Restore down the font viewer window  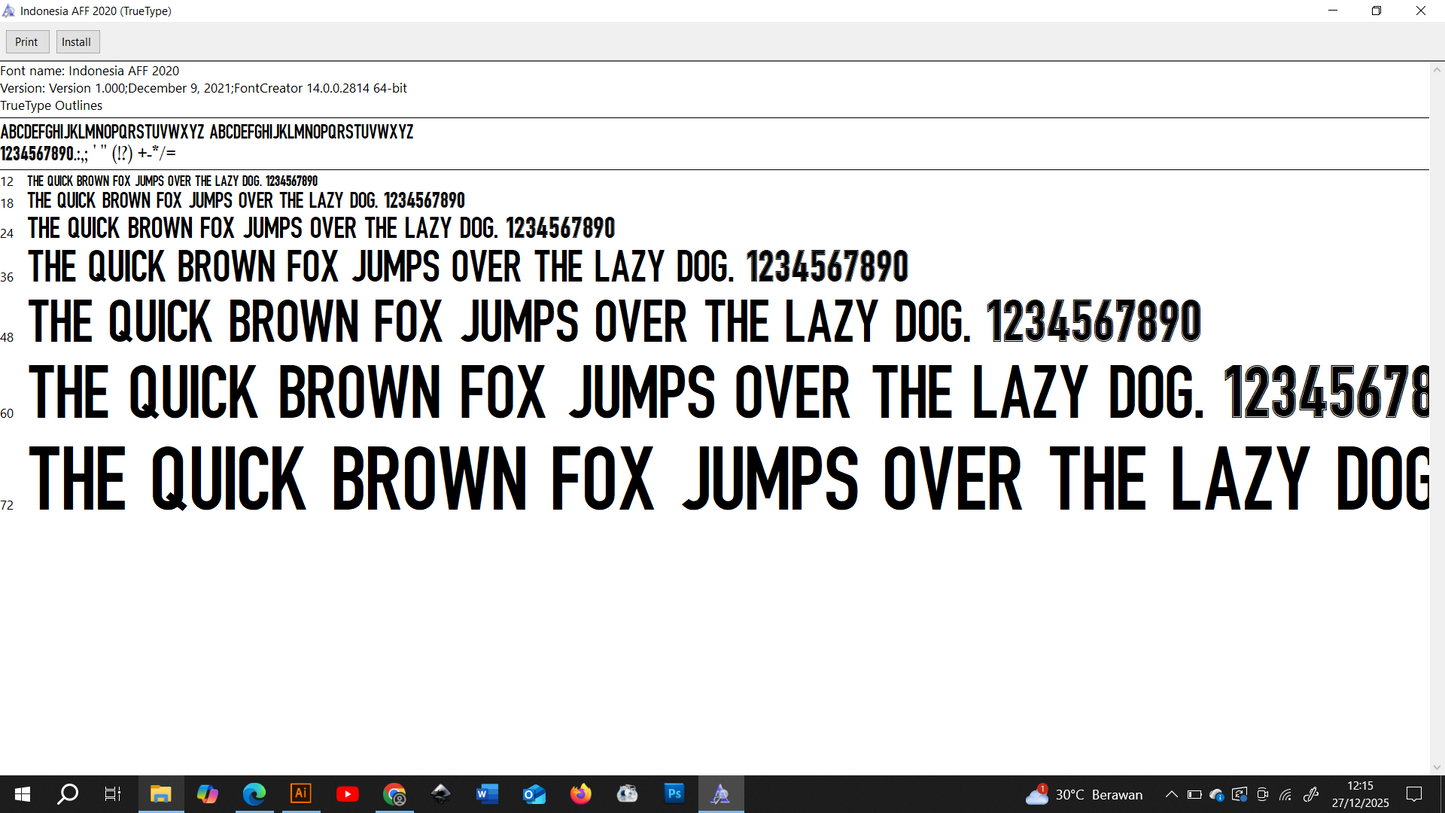[x=1377, y=11]
